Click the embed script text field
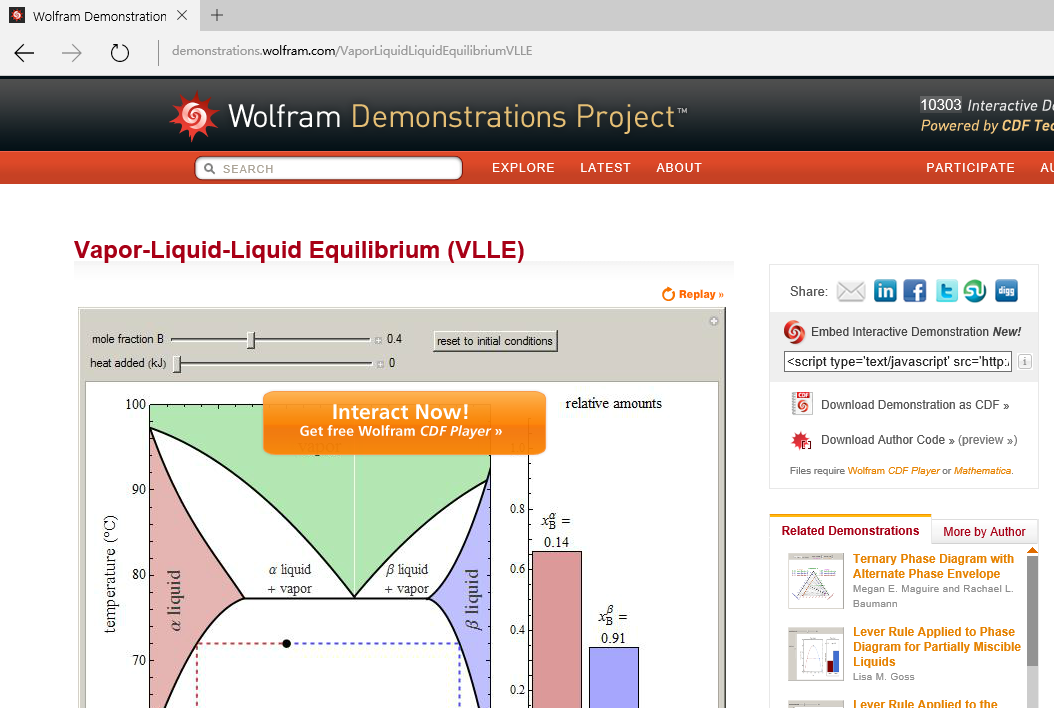 tap(897, 362)
